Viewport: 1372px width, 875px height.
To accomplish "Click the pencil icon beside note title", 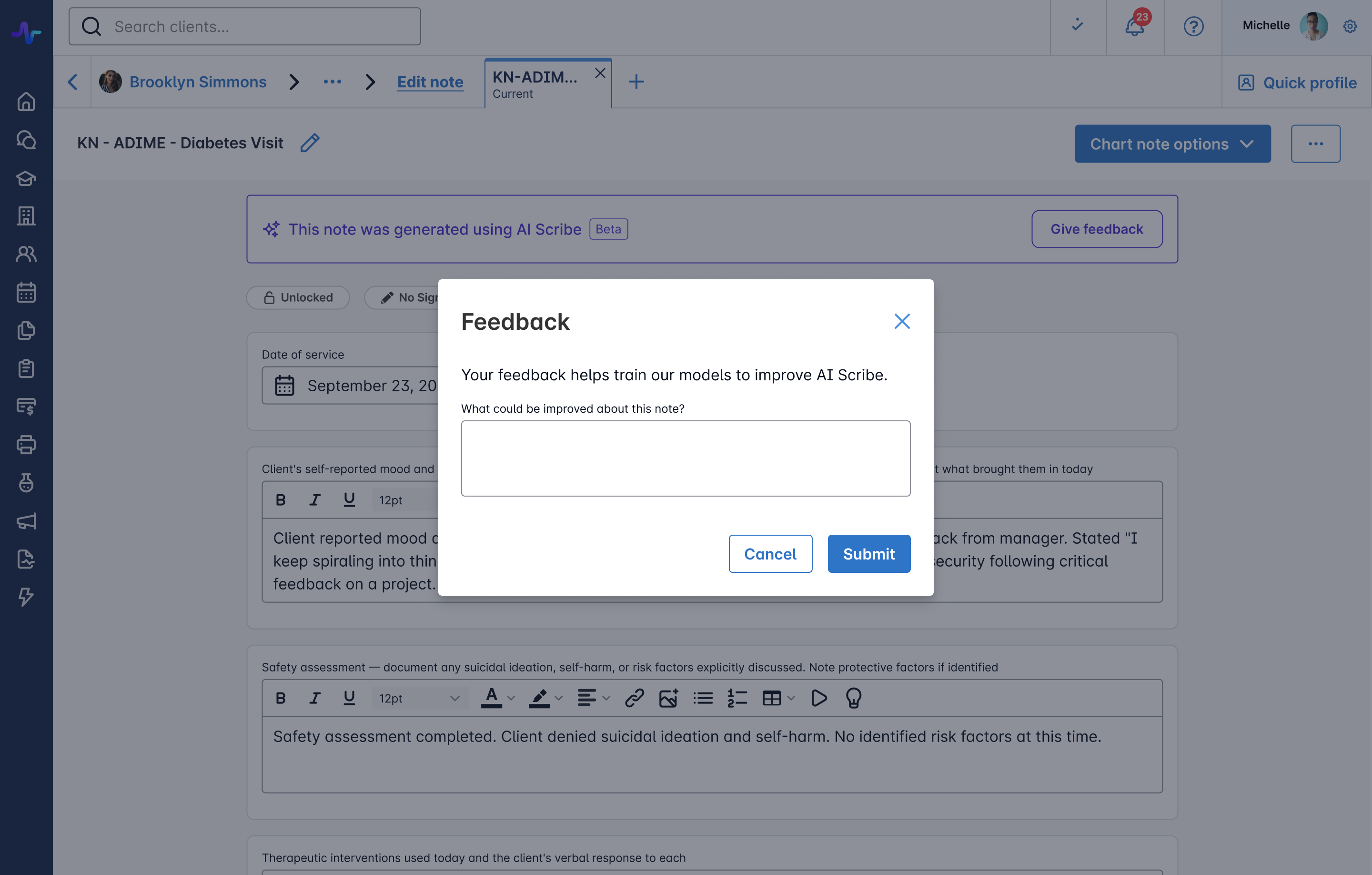I will pyautogui.click(x=309, y=142).
